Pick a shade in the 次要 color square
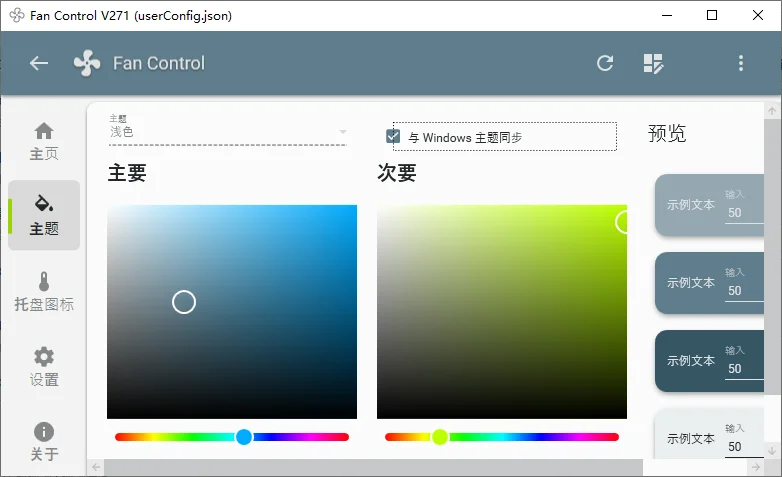Image resolution: width=782 pixels, height=477 pixels. 502,312
